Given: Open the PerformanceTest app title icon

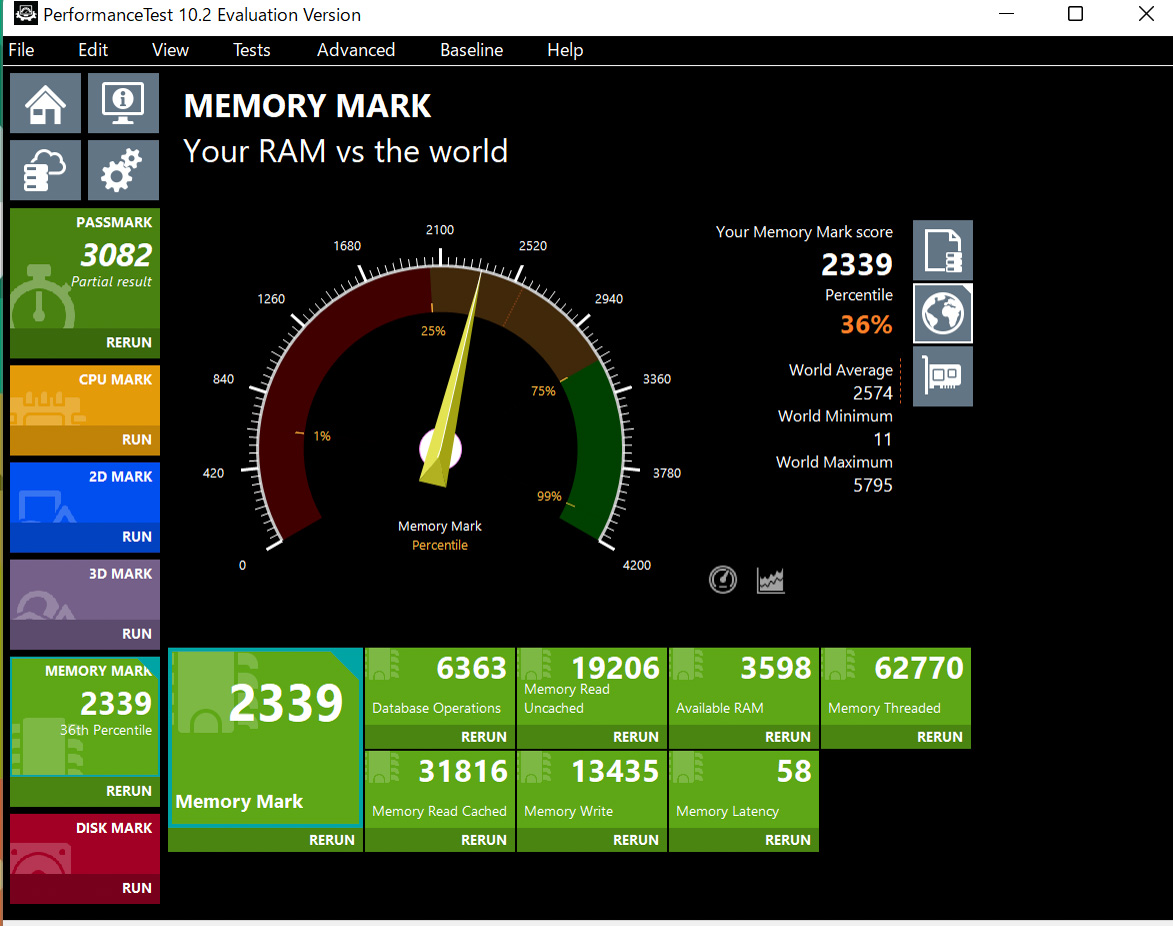Looking at the screenshot, I should tap(25, 13).
